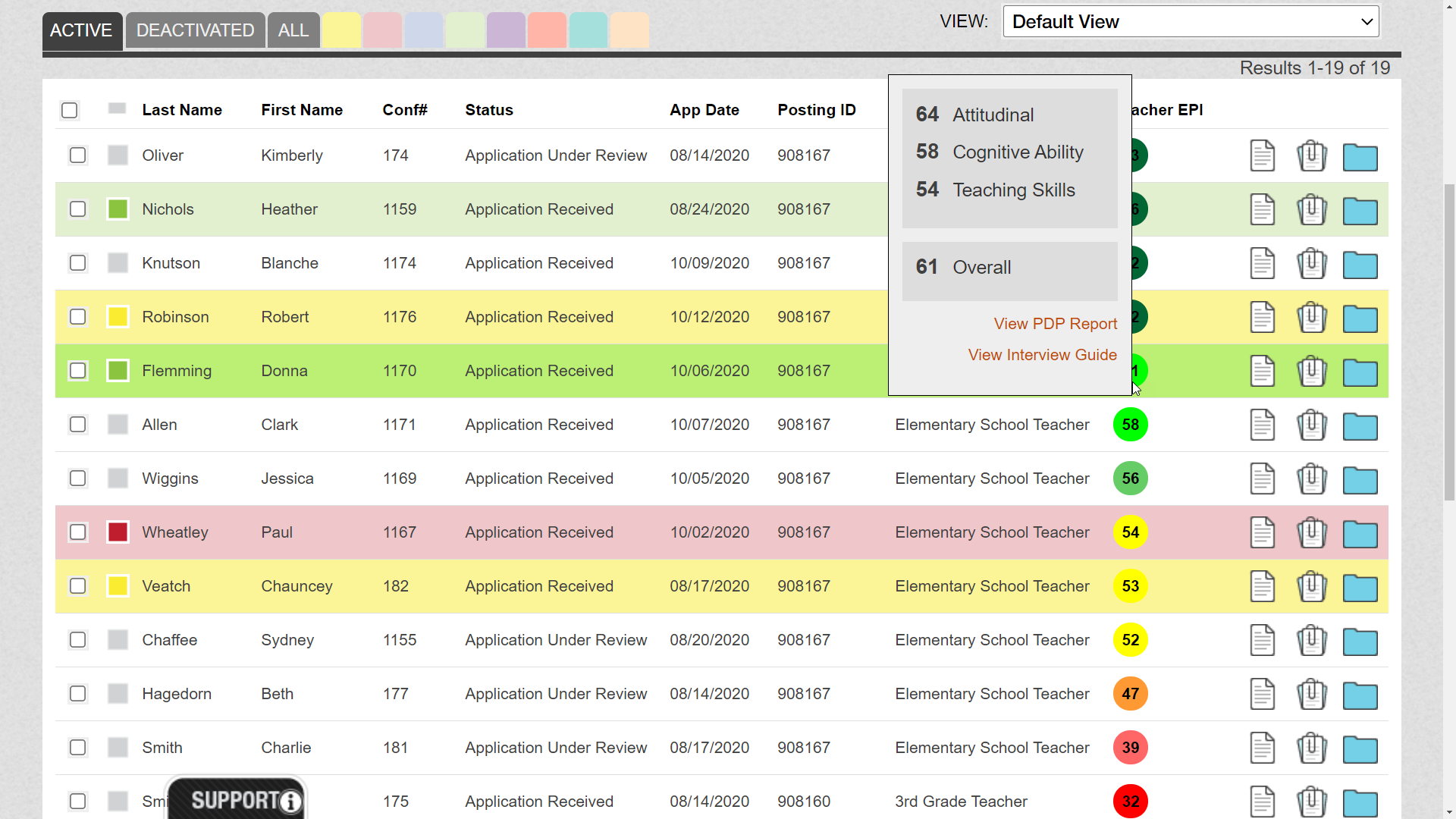Open folder icon for Wiggins row
The height and width of the screenshot is (819, 1456).
(x=1360, y=480)
